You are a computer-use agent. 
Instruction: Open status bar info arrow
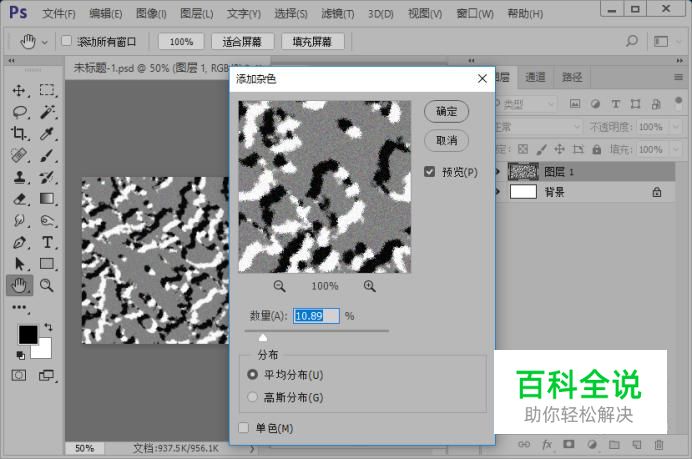pos(252,449)
